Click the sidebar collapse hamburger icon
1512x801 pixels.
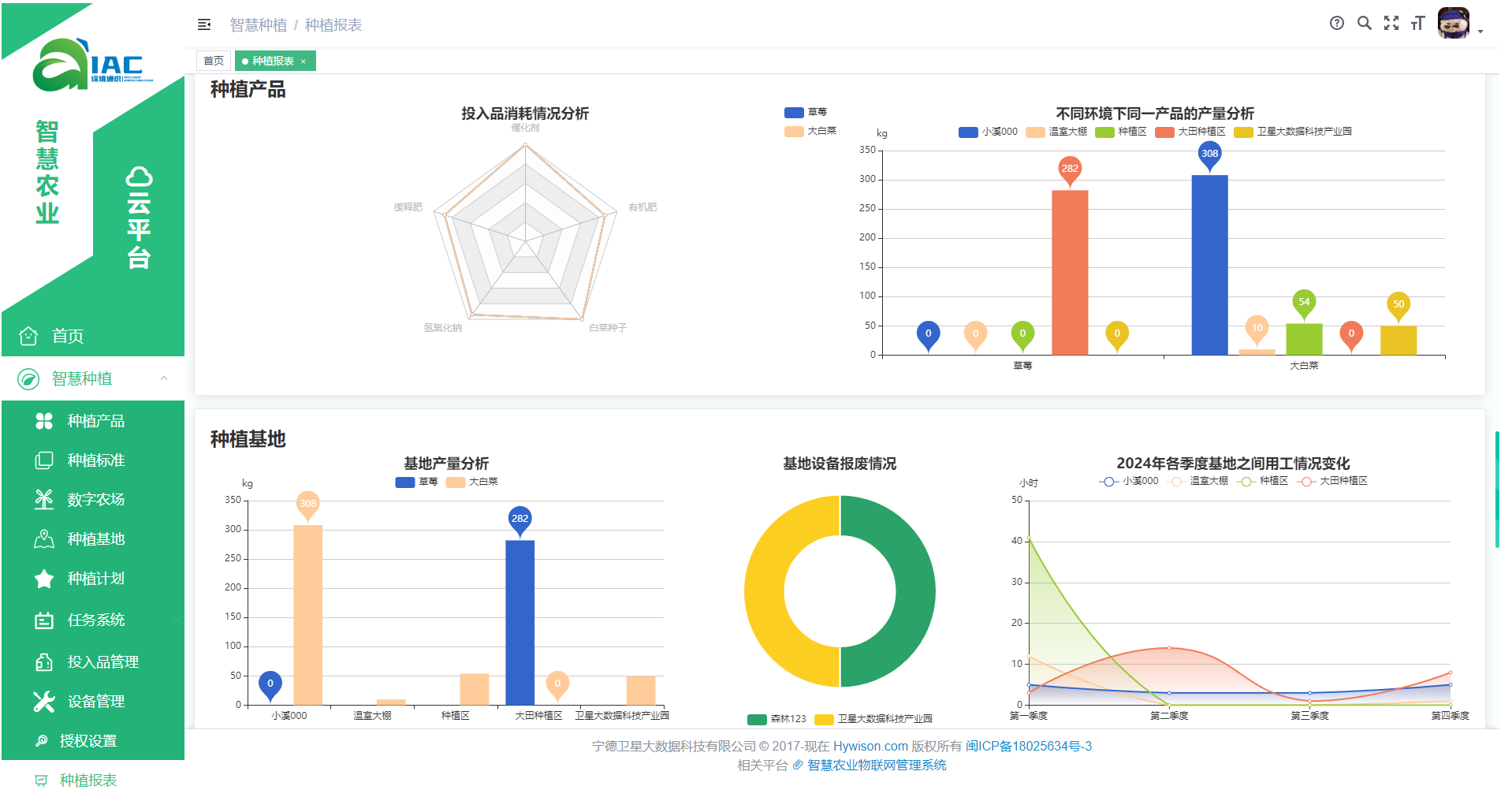(x=204, y=24)
